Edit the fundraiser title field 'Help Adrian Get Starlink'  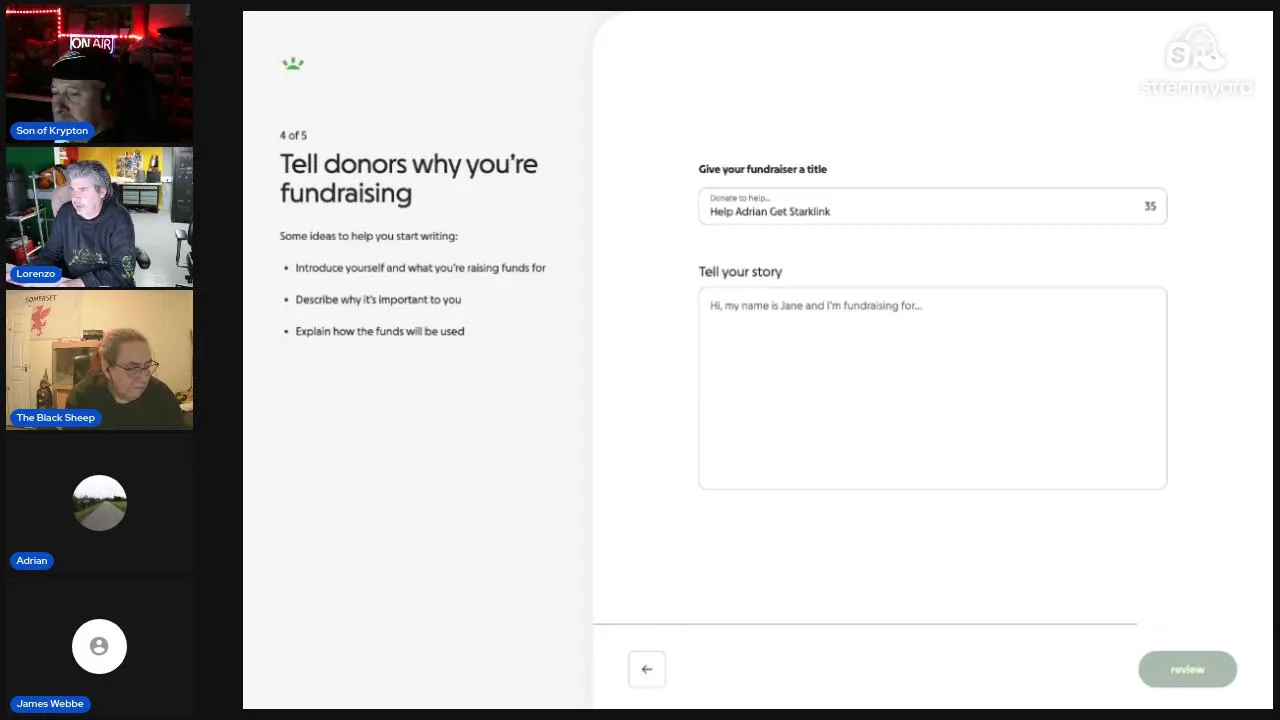click(932, 206)
